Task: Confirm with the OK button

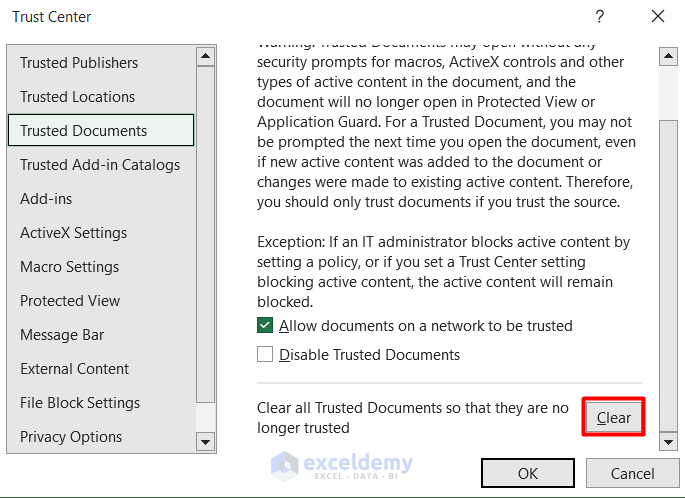Action: pos(527,473)
